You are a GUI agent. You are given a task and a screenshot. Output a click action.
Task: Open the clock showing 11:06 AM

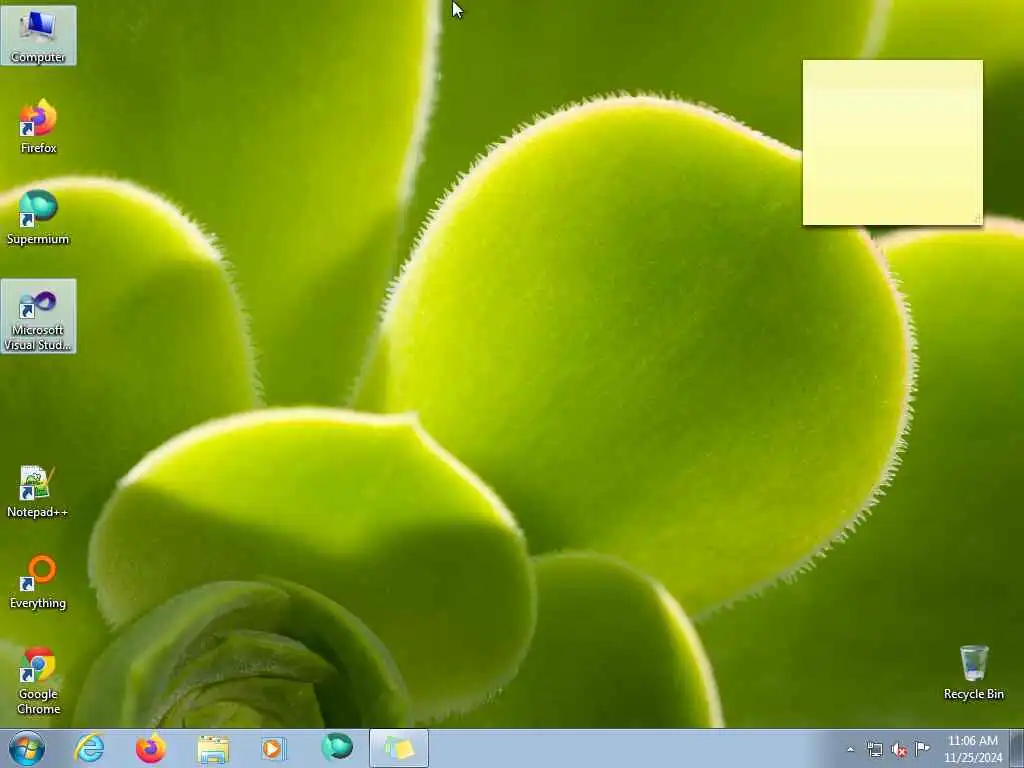pos(972,749)
